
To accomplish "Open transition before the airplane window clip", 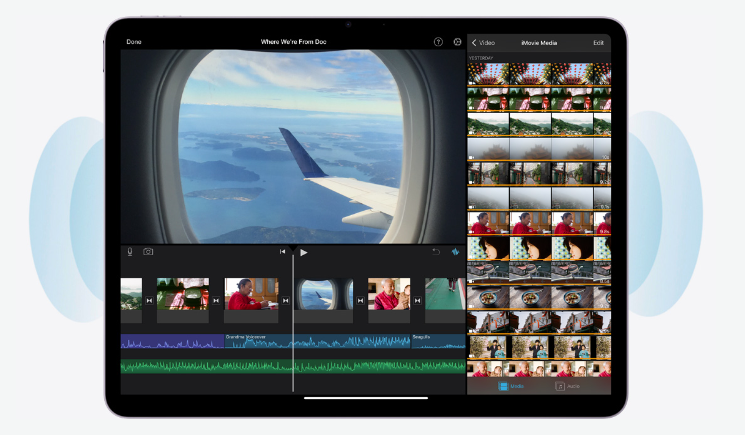I will point(286,301).
